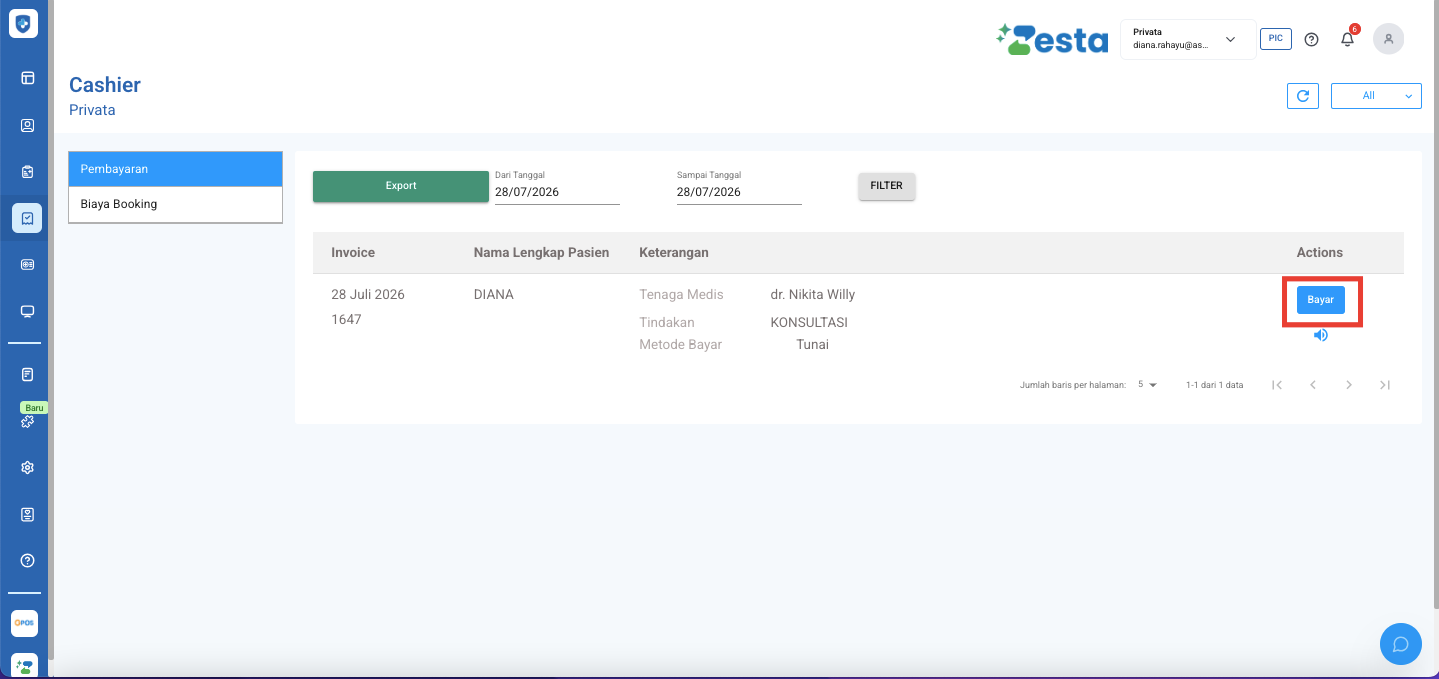Click the Zesta logo in header
The width and height of the screenshot is (1439, 679).
click(x=1052, y=39)
